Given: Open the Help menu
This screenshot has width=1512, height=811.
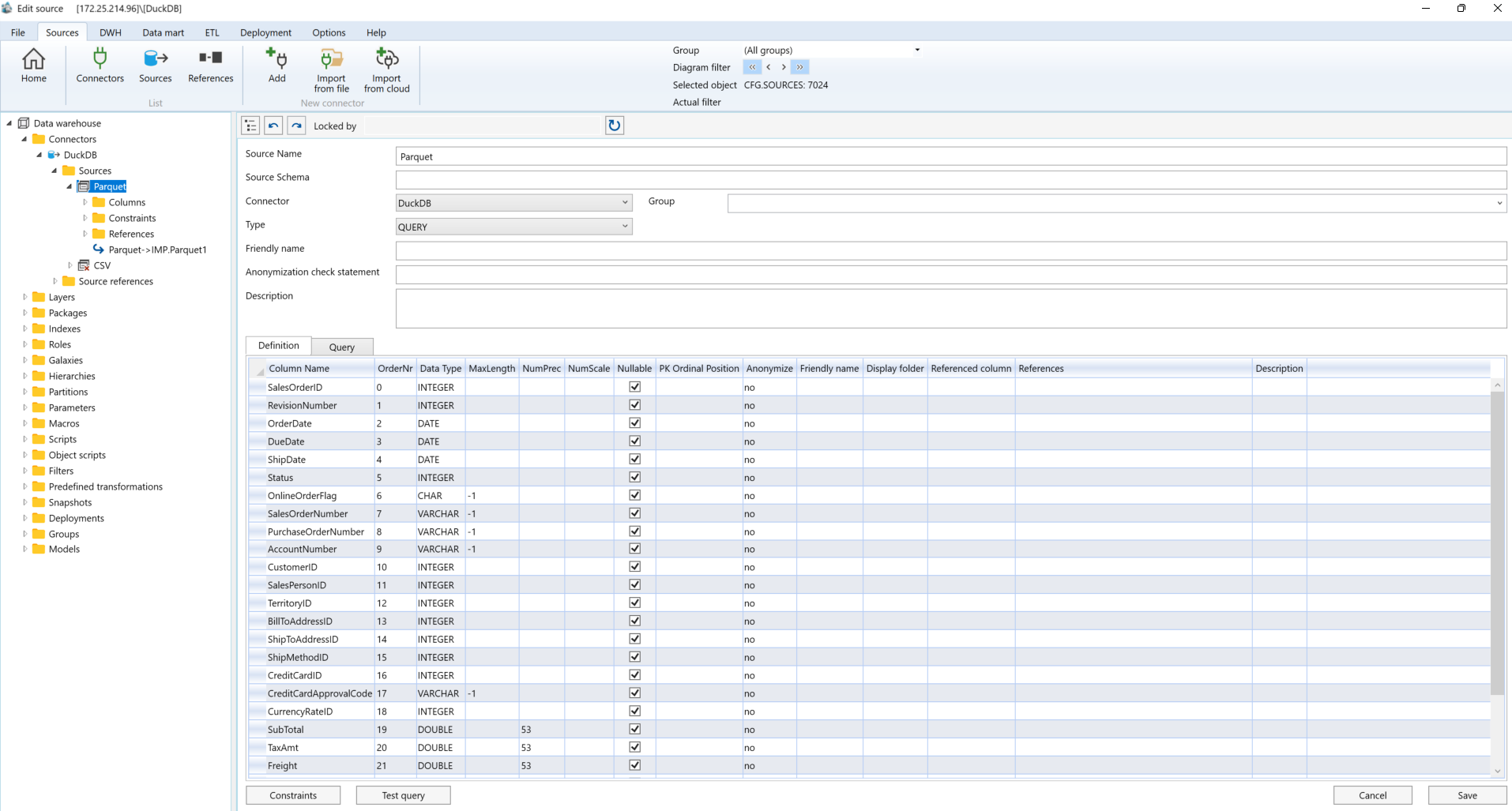Looking at the screenshot, I should click(x=376, y=32).
